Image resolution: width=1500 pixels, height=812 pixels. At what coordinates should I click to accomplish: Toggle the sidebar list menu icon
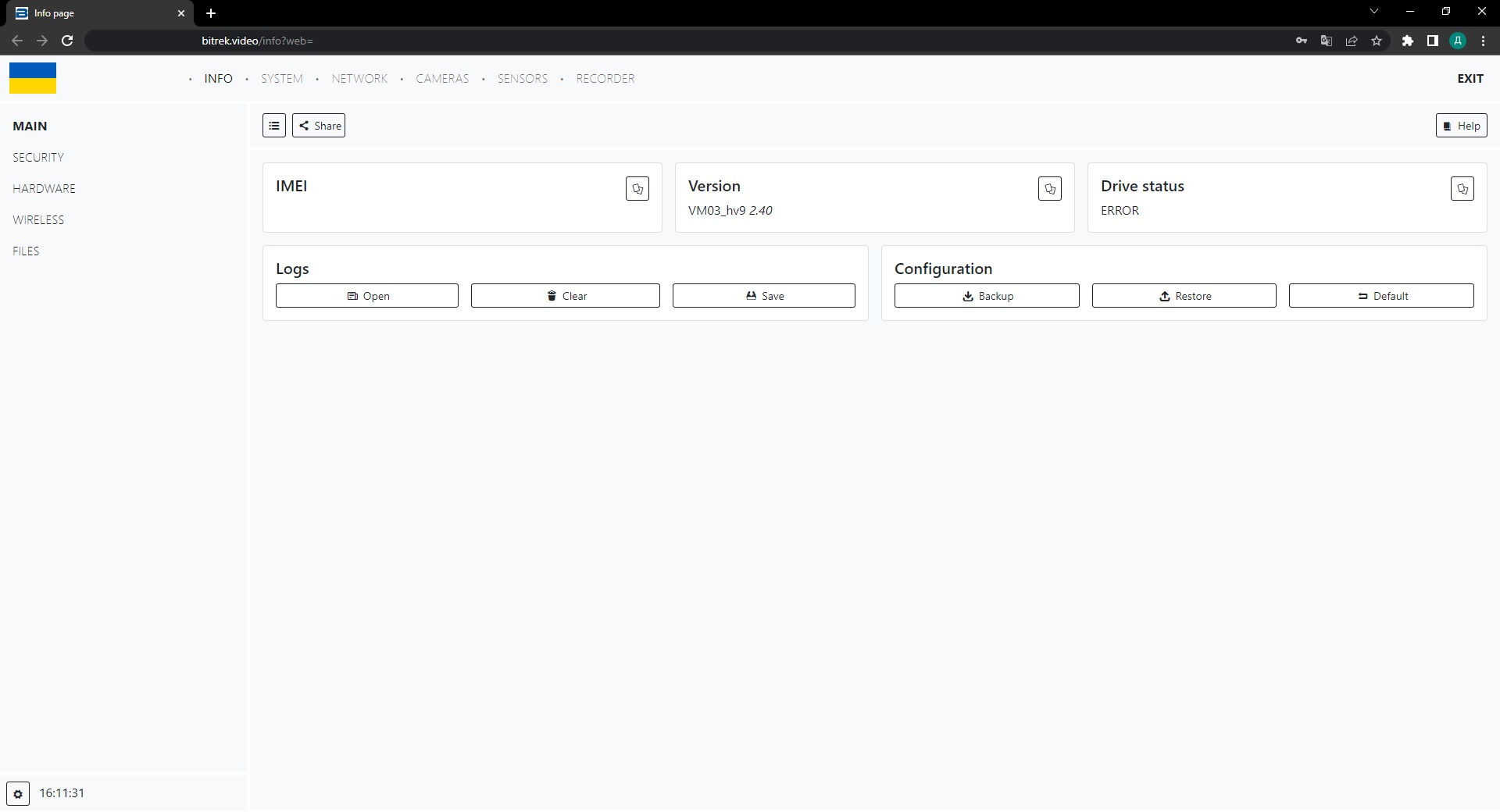[274, 126]
